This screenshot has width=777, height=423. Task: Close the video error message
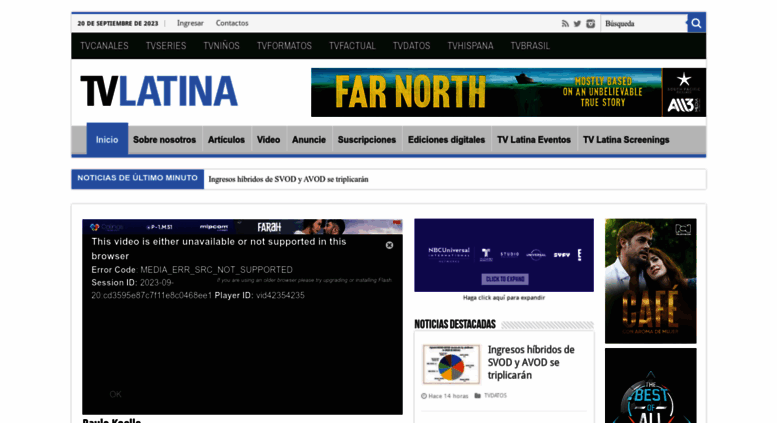(x=389, y=245)
